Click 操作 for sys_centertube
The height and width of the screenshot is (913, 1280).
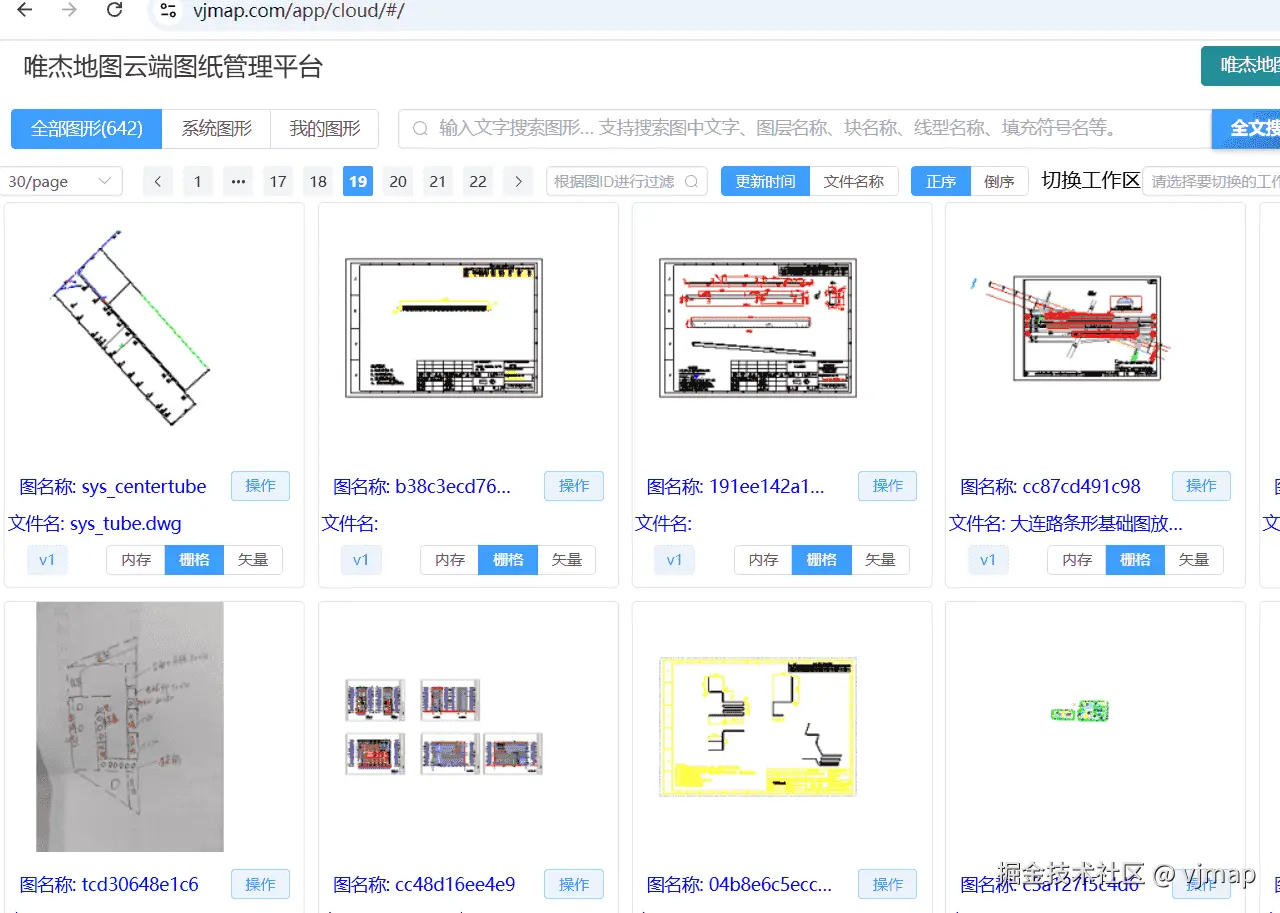260,486
